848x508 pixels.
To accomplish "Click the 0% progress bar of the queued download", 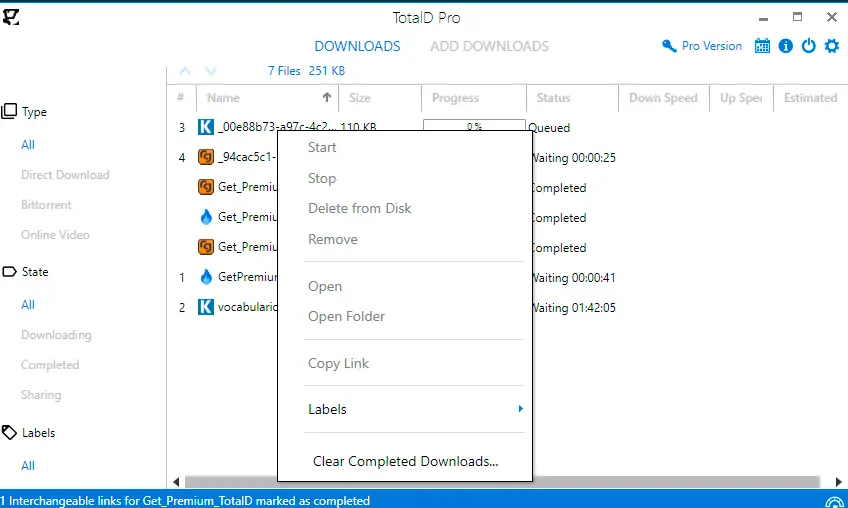I will click(x=474, y=125).
